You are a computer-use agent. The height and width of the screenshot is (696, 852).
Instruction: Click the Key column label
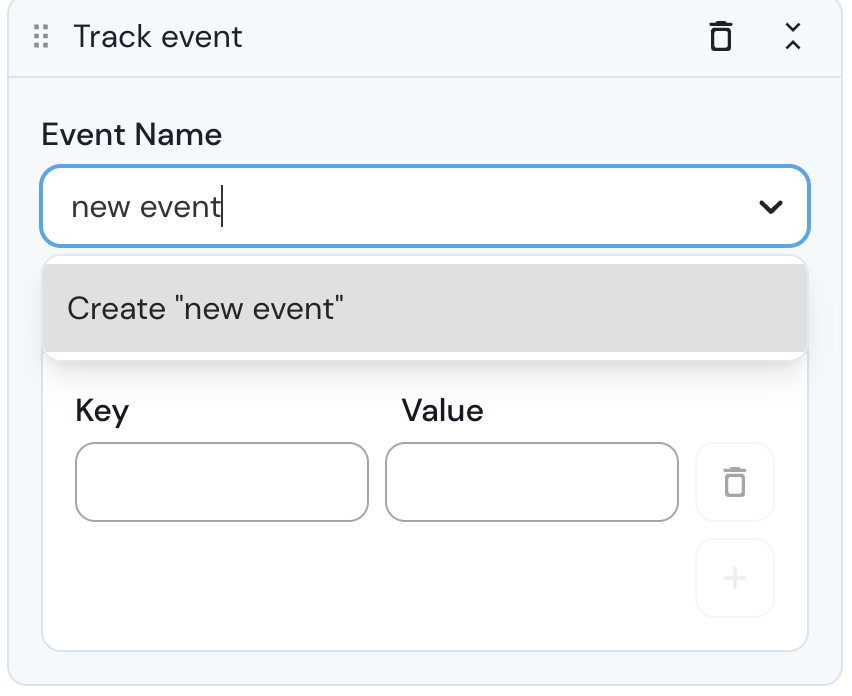[102, 410]
